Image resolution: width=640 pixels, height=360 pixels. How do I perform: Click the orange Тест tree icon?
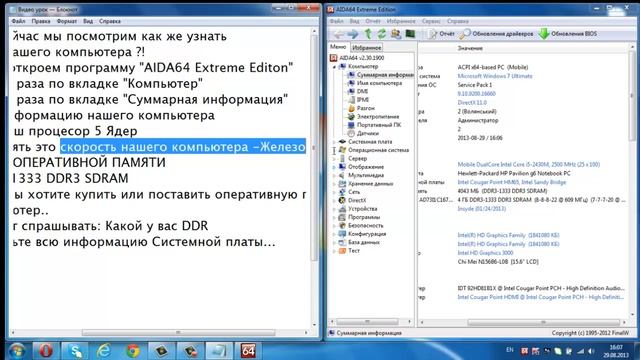pos(342,251)
